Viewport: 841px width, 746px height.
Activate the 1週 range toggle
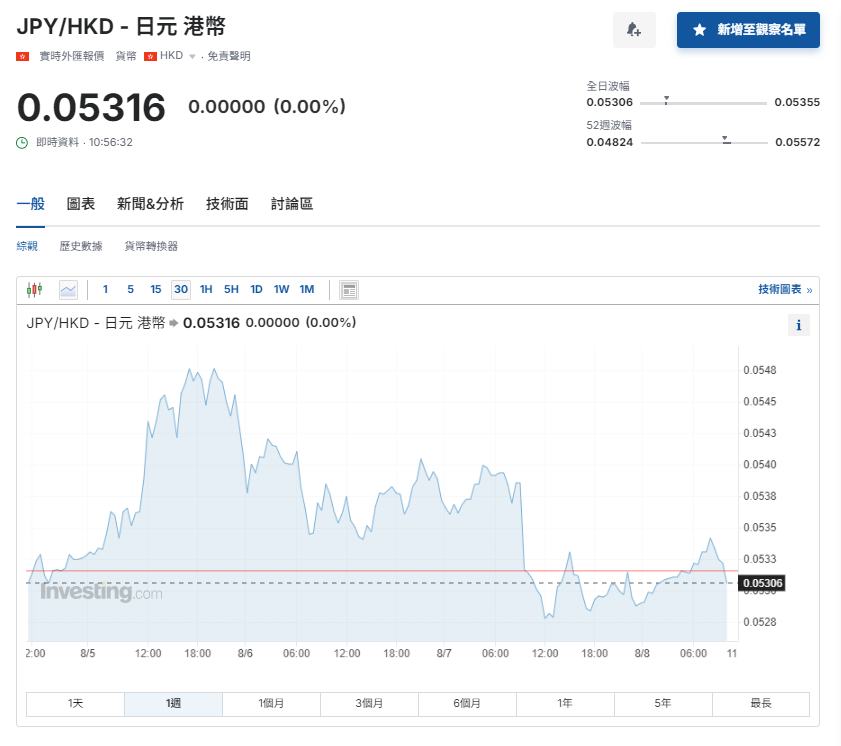click(x=172, y=704)
